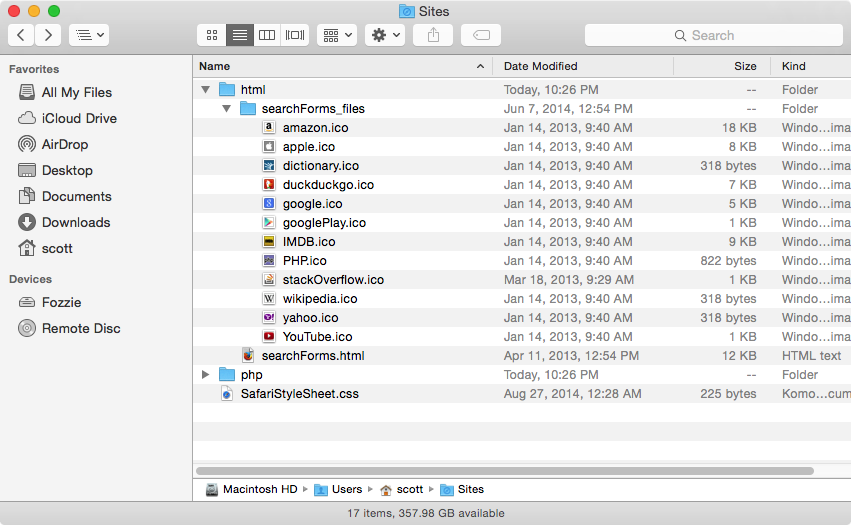Select the dictionary.ico file icon

269,166
